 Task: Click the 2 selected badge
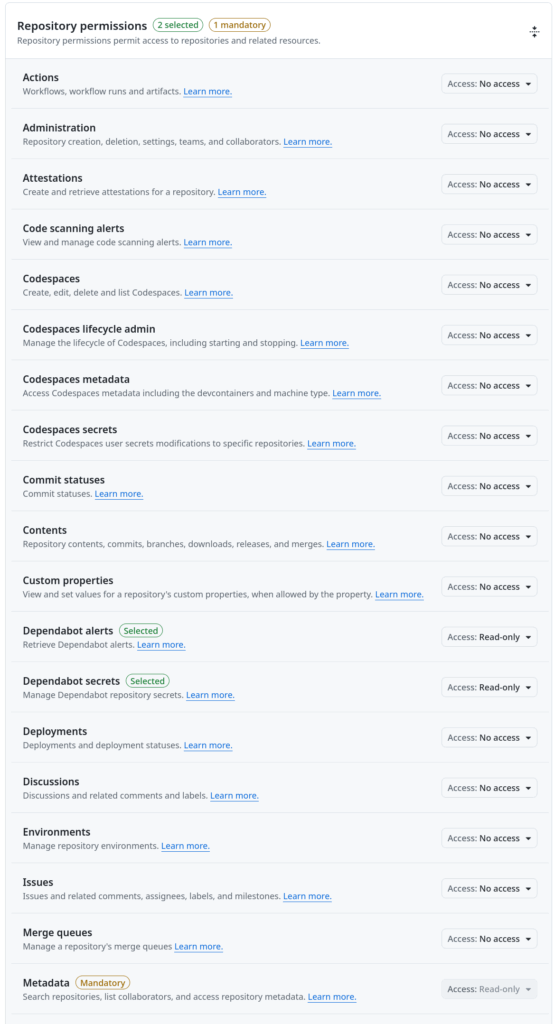pyautogui.click(x=178, y=25)
